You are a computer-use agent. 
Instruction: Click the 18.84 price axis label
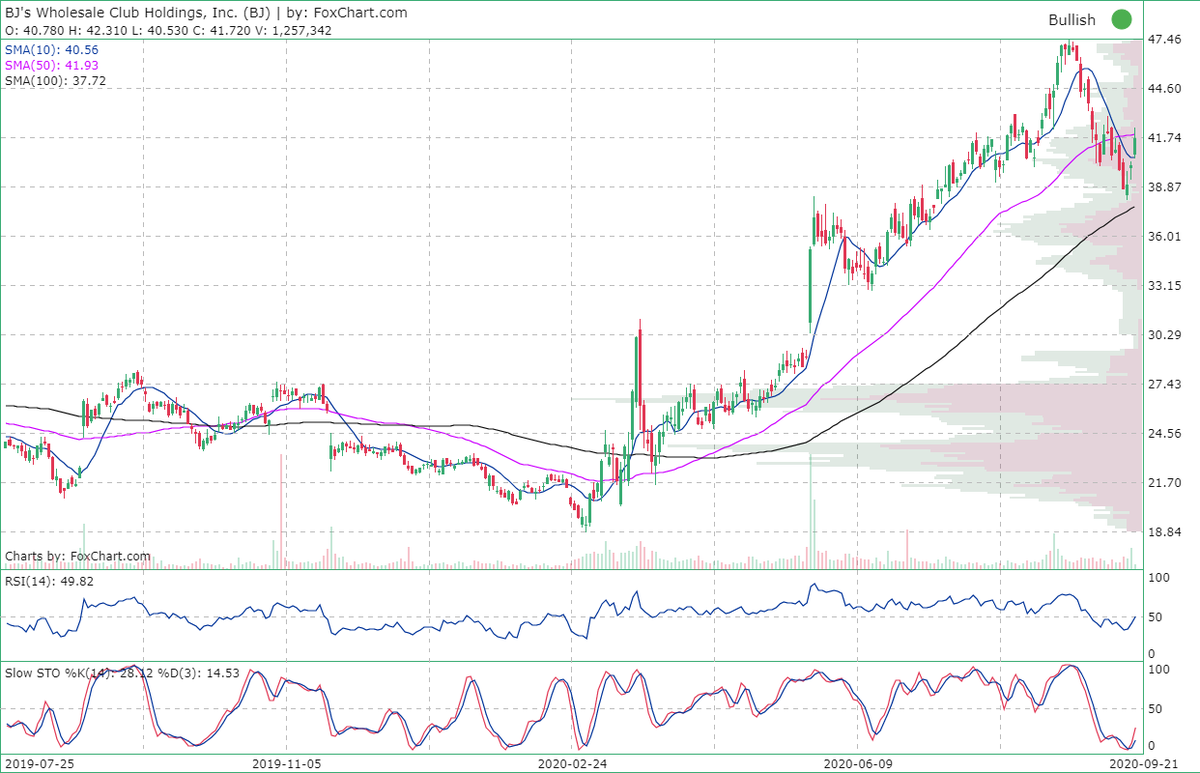coord(1166,532)
